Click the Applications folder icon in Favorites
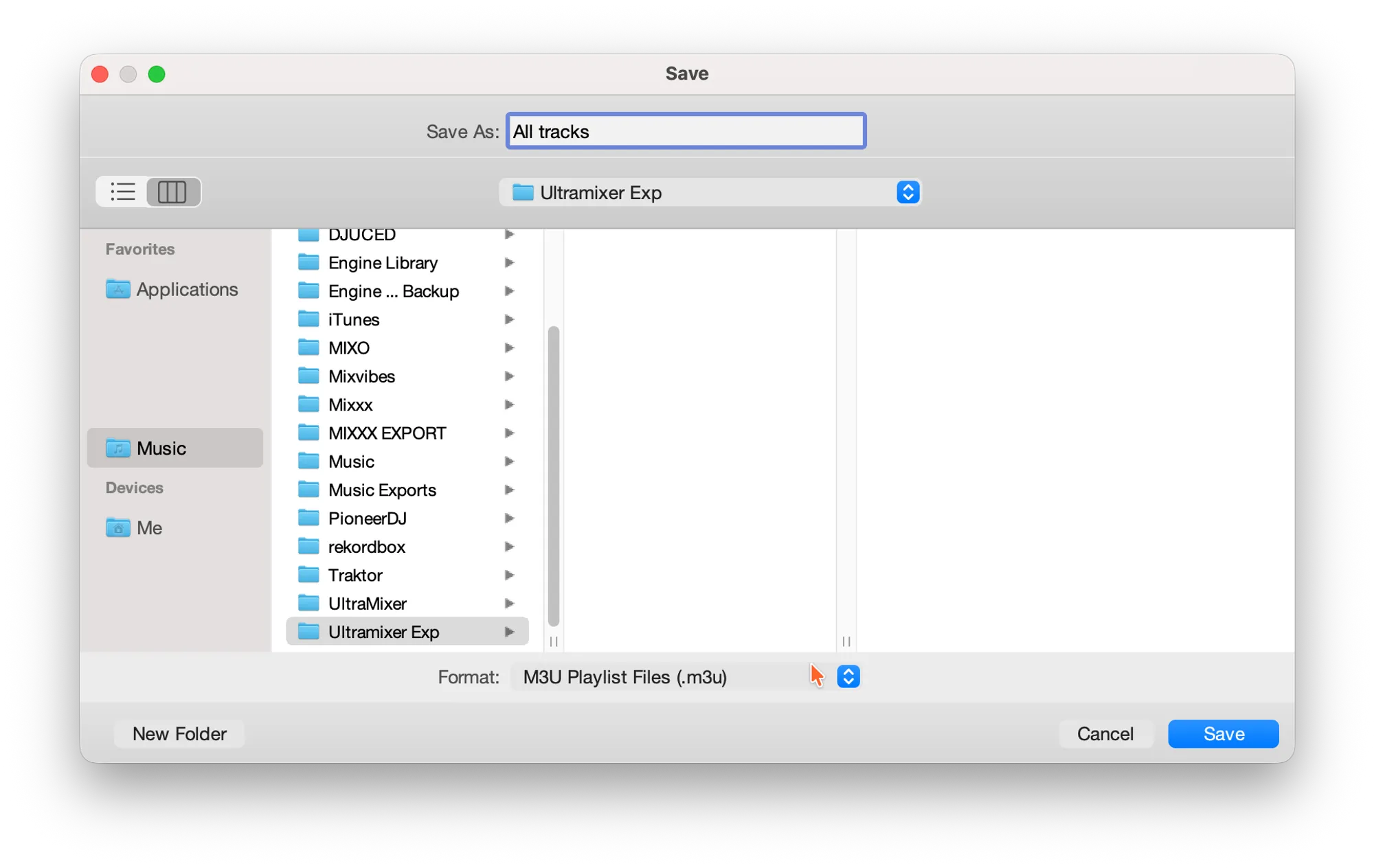The height and width of the screenshot is (868, 1374). click(x=117, y=289)
